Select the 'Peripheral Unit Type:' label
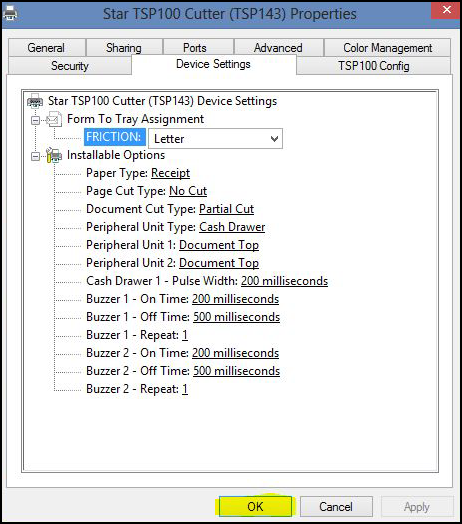 click(x=141, y=227)
